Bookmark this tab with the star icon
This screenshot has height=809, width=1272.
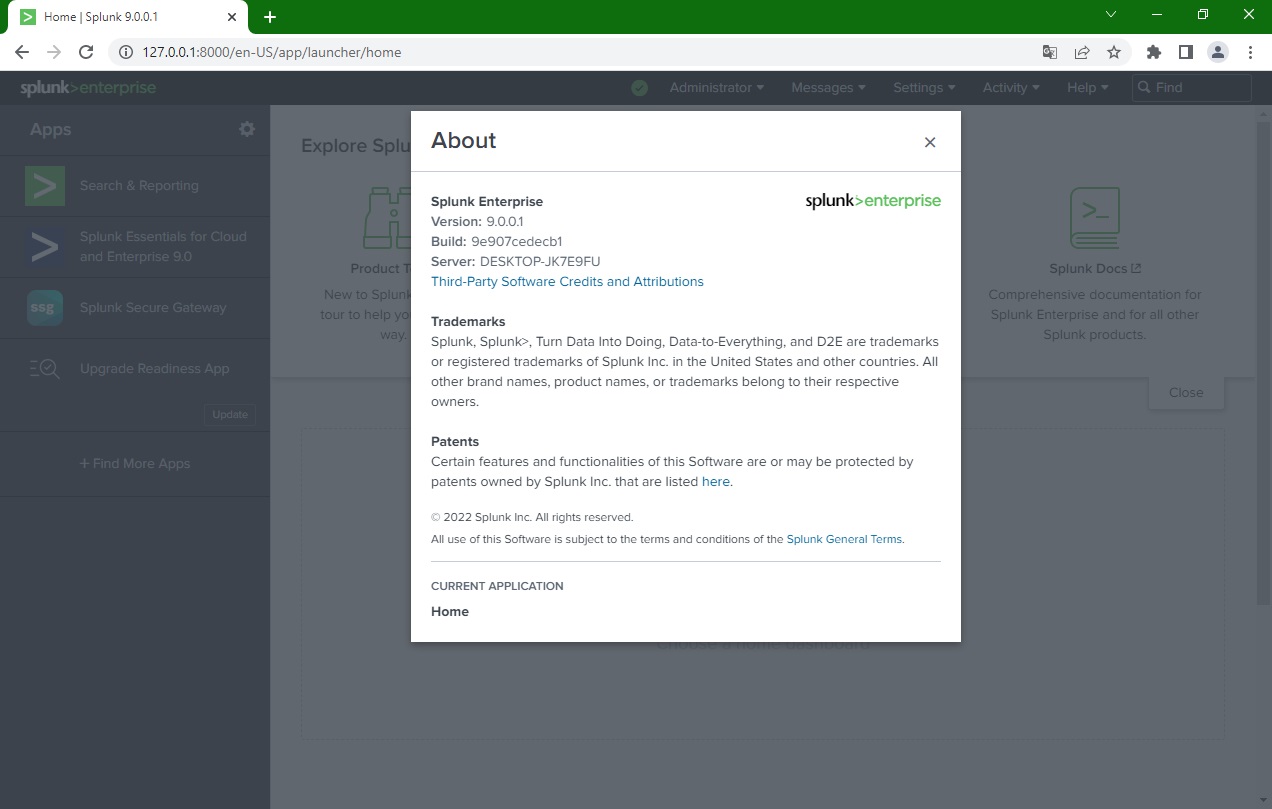coord(1113,52)
